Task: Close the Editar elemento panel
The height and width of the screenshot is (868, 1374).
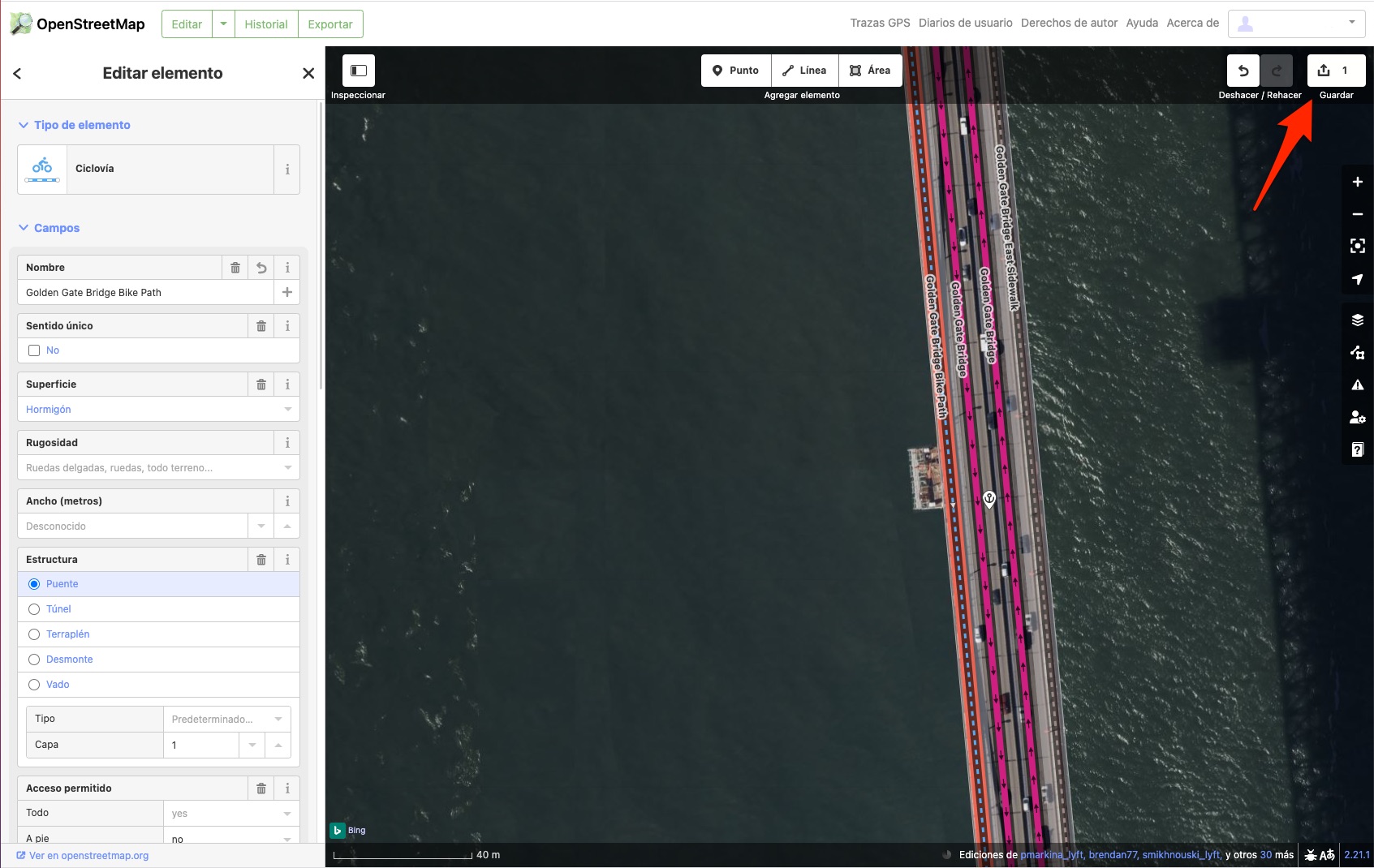Action: click(308, 73)
